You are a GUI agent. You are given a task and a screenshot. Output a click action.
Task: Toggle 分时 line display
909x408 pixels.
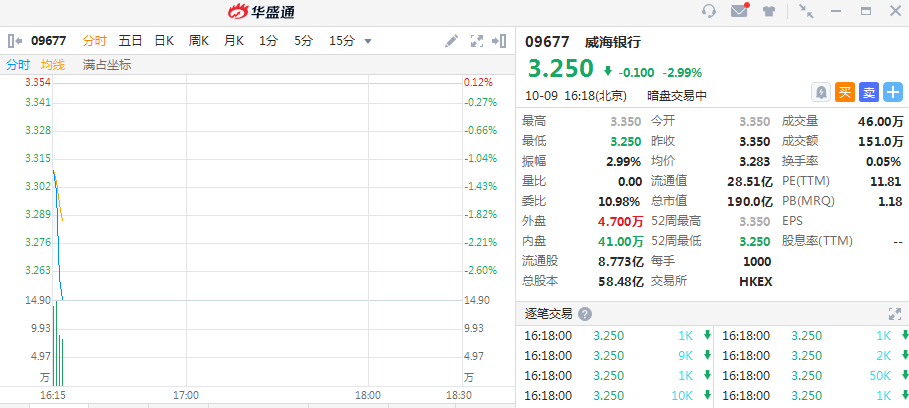(x=18, y=65)
